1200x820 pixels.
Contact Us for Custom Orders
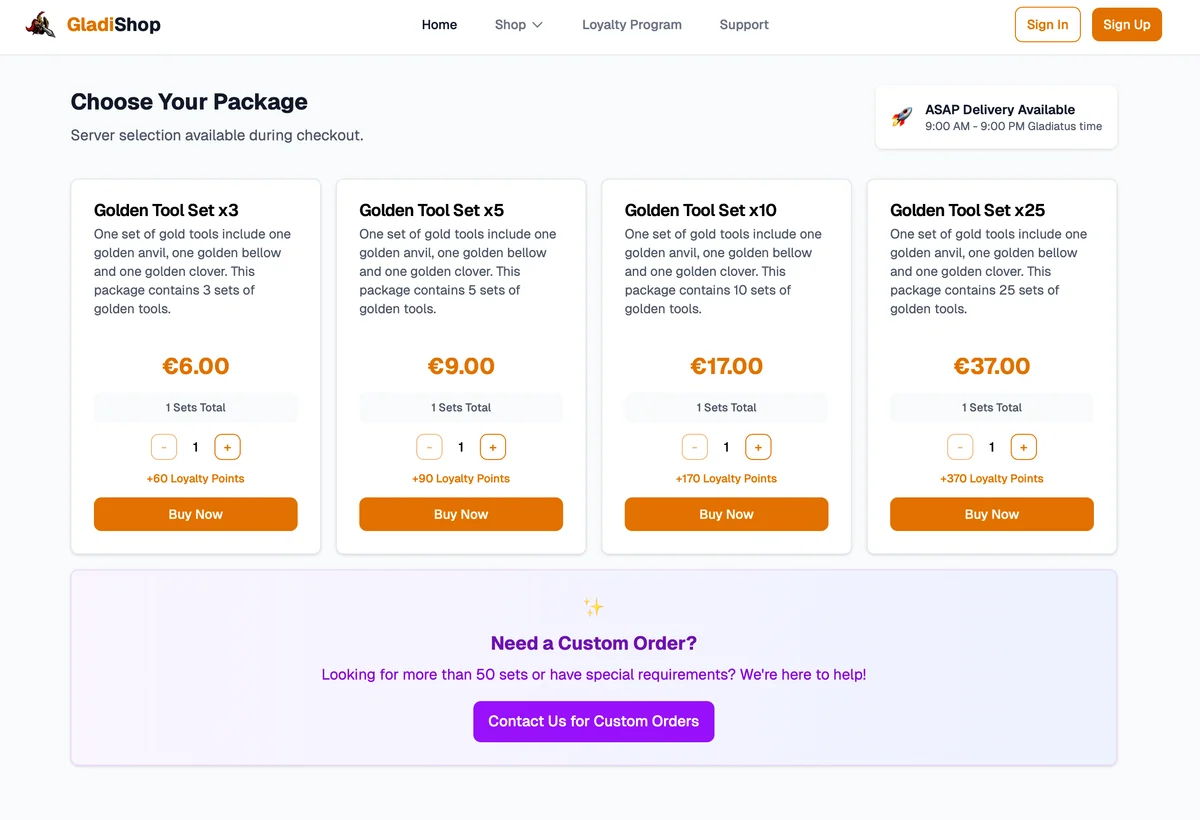point(594,721)
